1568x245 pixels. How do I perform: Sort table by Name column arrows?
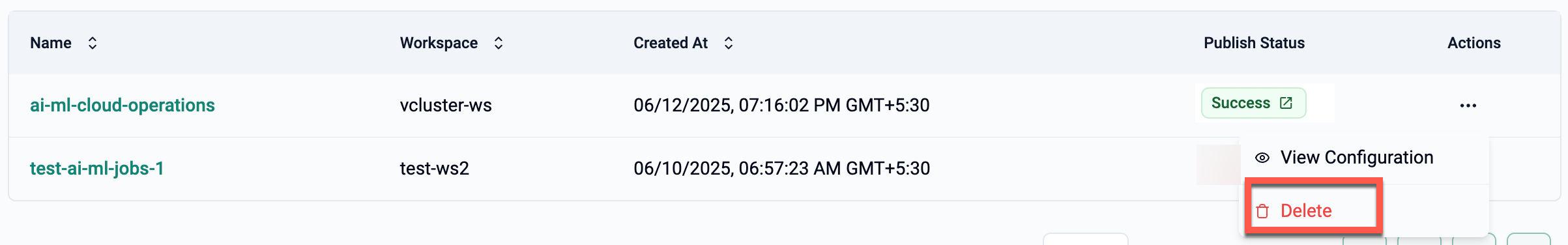[93, 43]
